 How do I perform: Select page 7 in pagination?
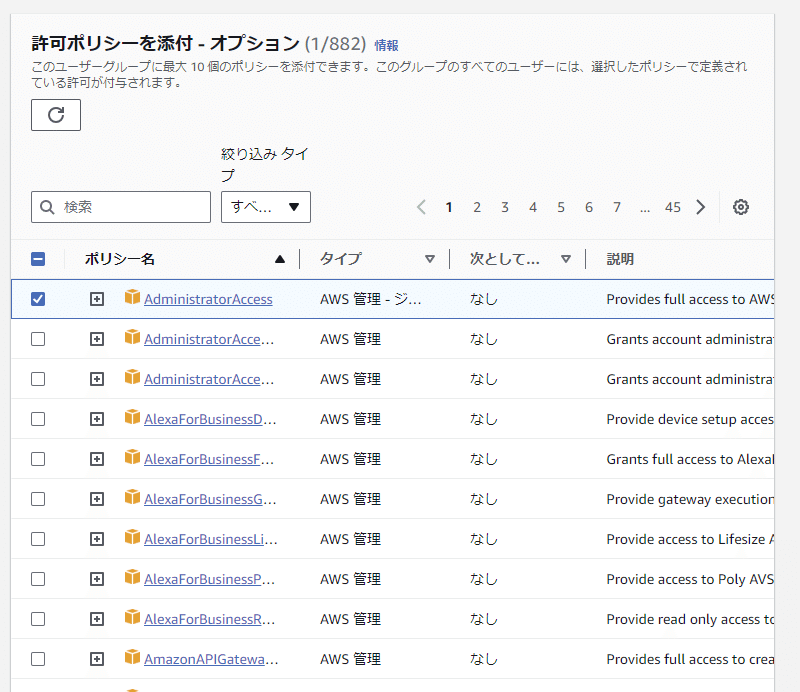(x=617, y=207)
